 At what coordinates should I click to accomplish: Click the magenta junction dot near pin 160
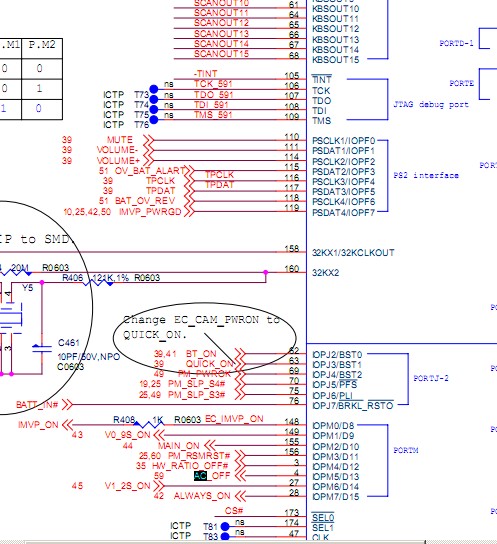point(266,272)
